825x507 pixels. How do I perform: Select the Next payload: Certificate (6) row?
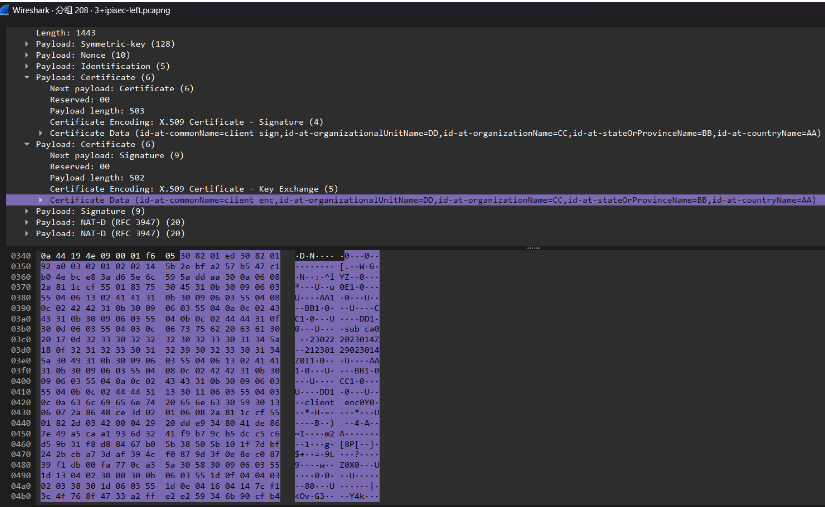pyautogui.click(x=122, y=88)
